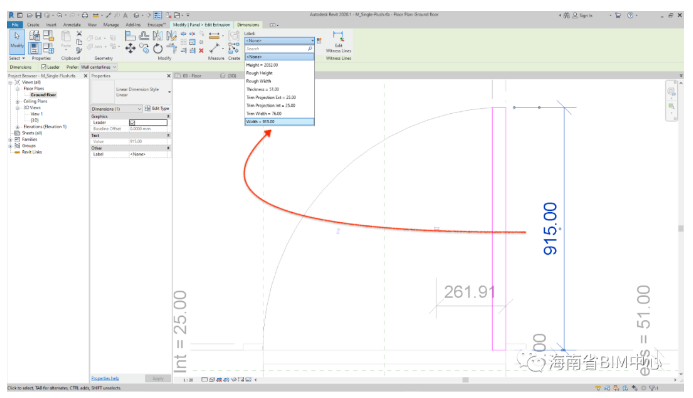Click the Rotate tool icon
Image resolution: width=693 pixels, height=398 pixels.
click(158, 49)
